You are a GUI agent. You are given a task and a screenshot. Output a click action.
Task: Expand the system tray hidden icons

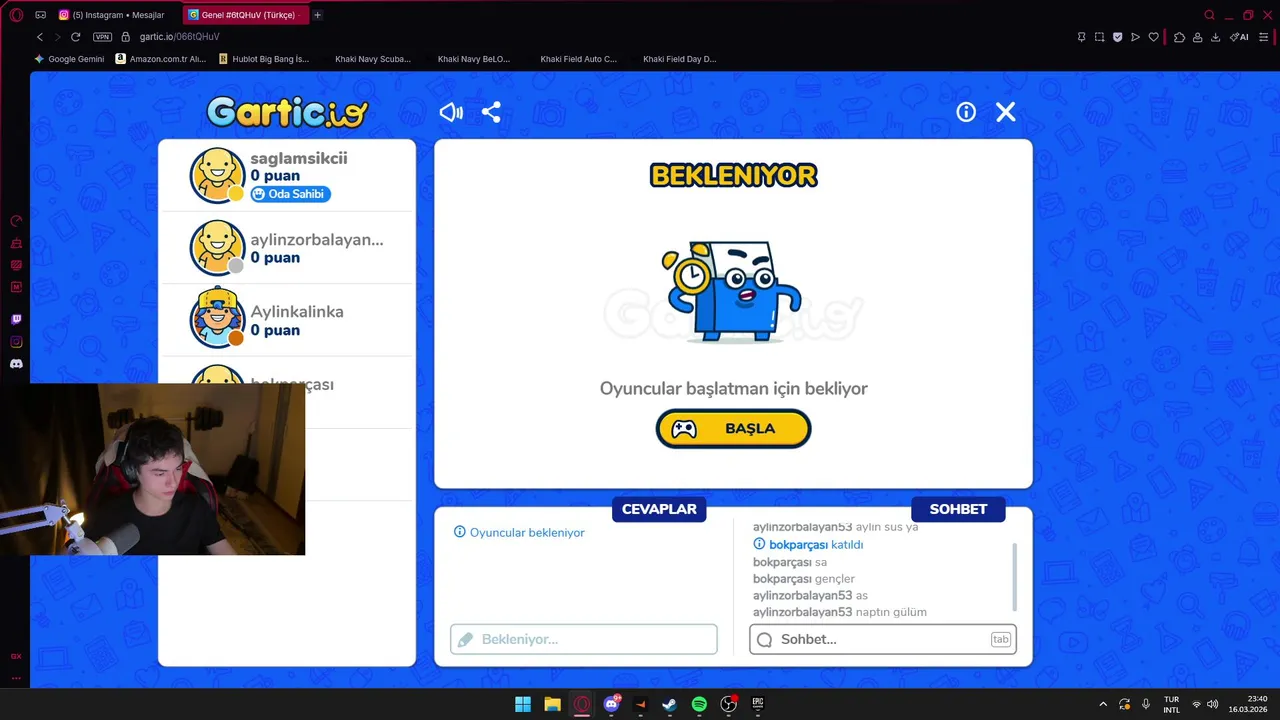click(1103, 704)
